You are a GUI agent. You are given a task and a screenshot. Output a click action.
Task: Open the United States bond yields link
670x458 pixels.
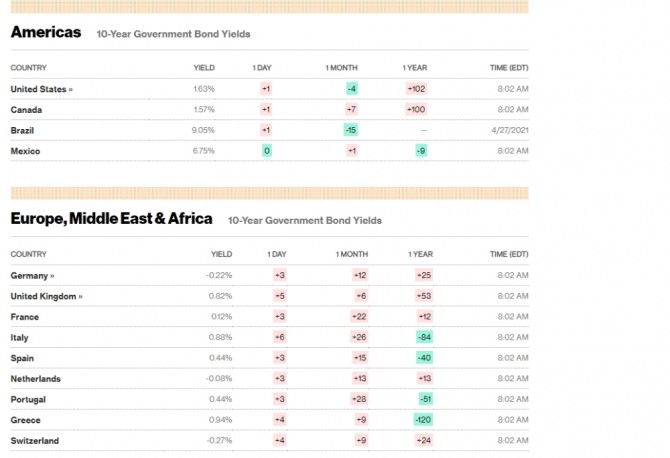(41, 89)
